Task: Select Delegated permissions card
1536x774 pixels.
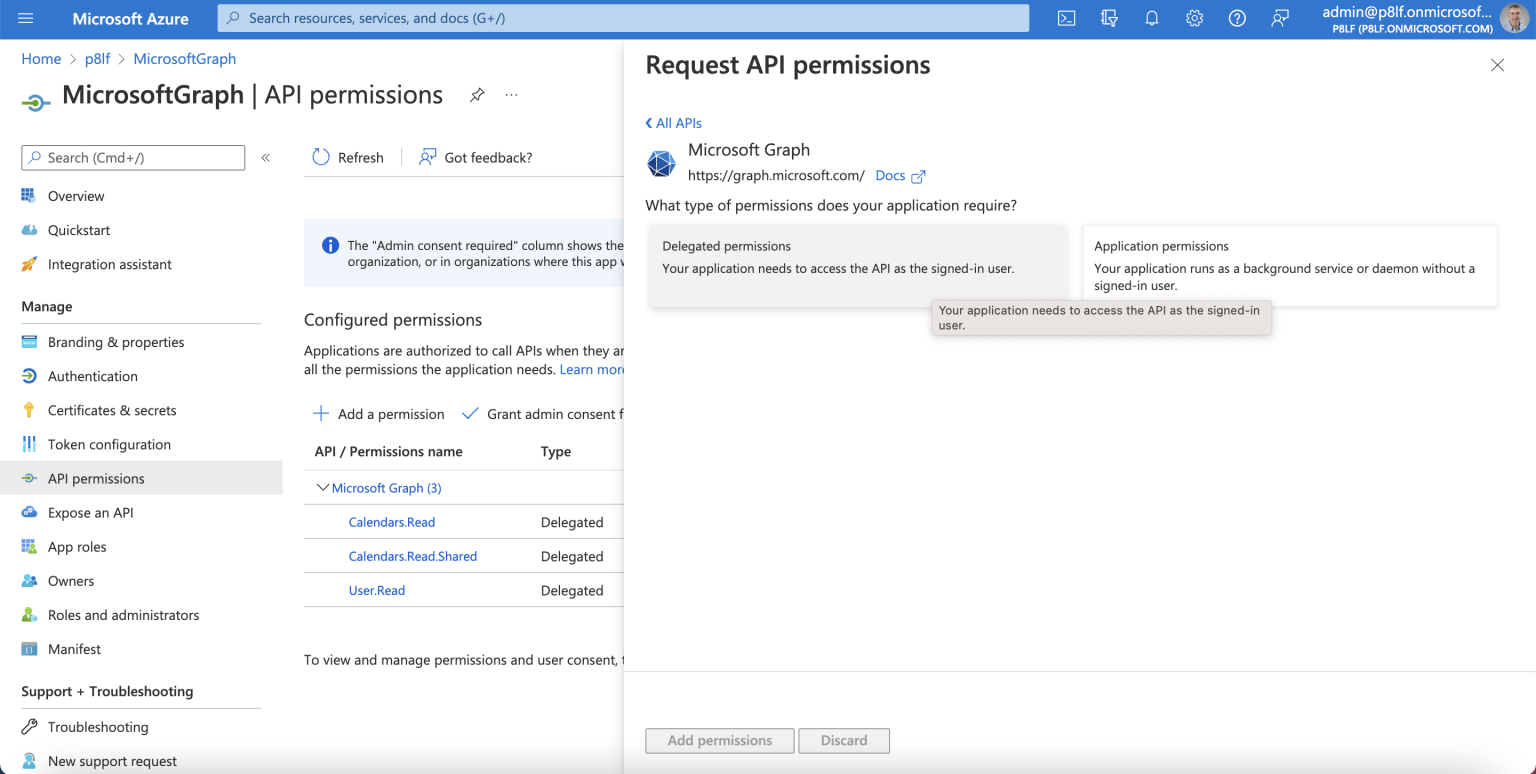Action: (x=857, y=264)
